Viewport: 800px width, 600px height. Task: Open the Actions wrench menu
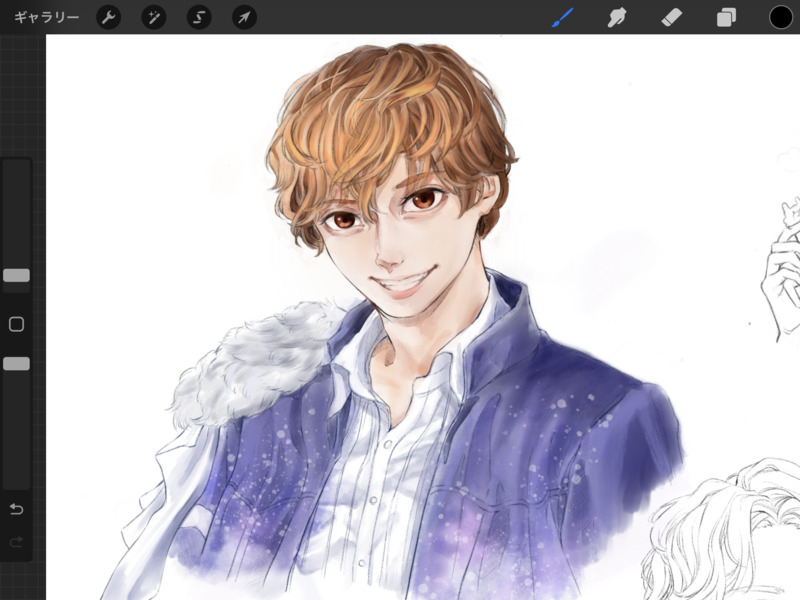[108, 17]
